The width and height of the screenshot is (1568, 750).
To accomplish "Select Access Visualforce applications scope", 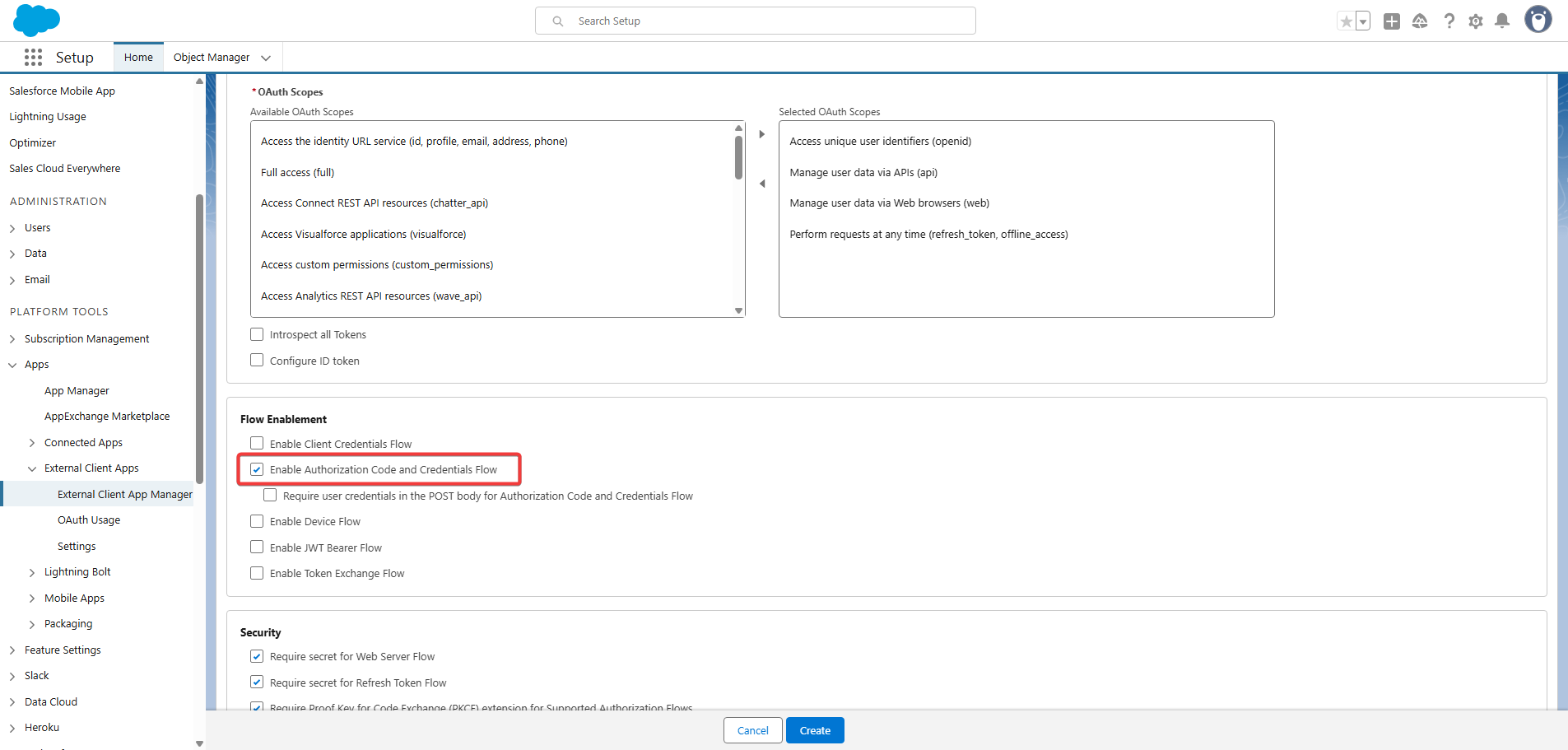I will coord(364,235).
